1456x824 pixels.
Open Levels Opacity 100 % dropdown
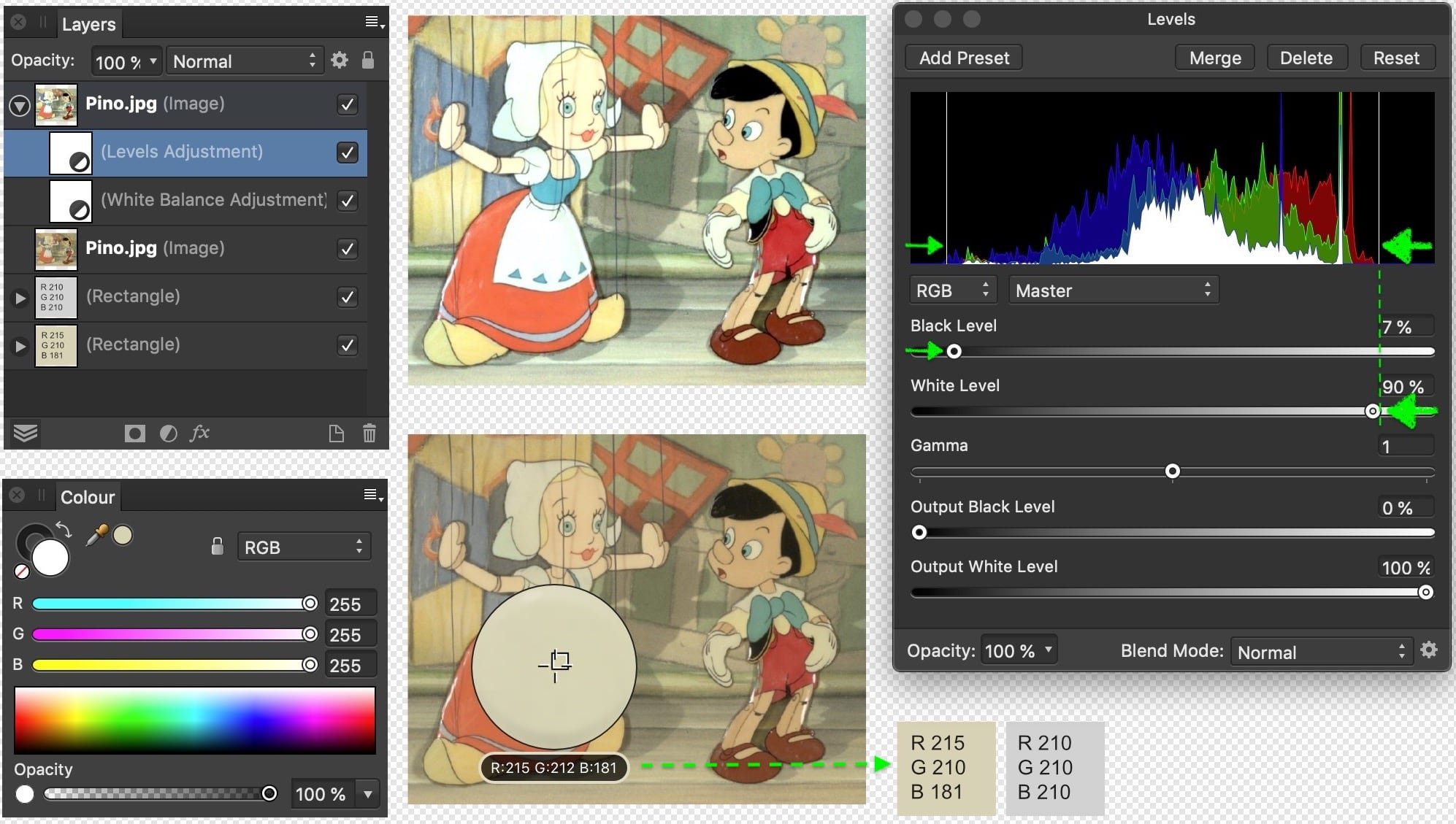(1019, 650)
